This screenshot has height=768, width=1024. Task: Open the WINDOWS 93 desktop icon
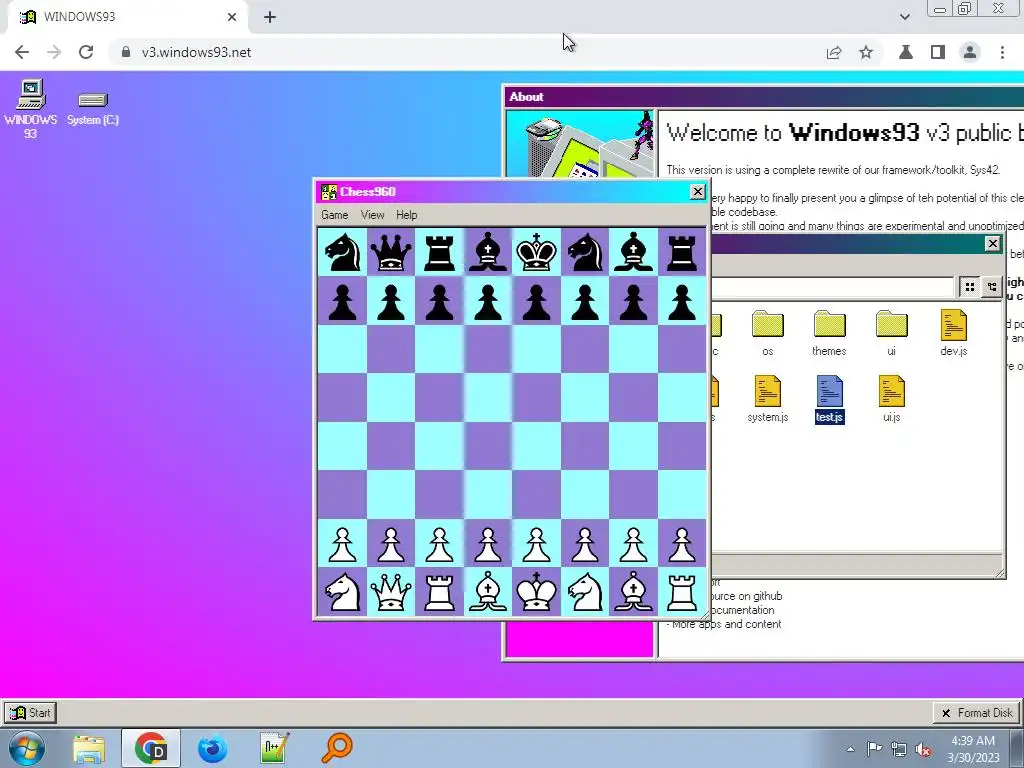[30, 108]
